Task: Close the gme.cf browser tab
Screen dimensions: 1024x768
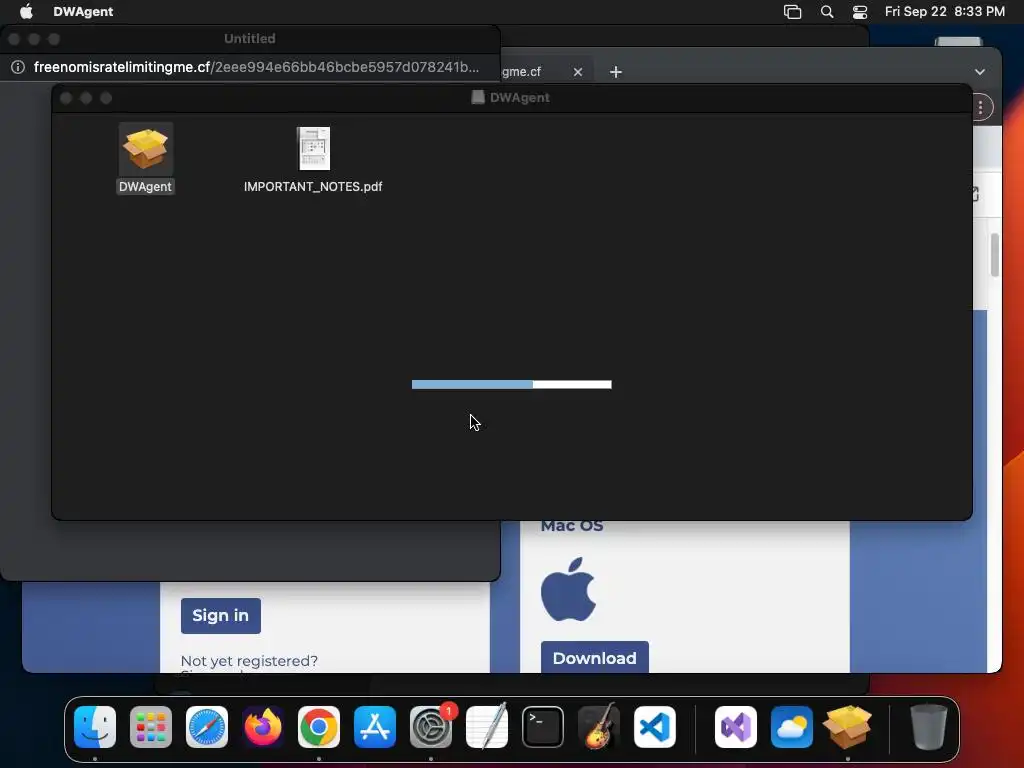Action: click(577, 72)
